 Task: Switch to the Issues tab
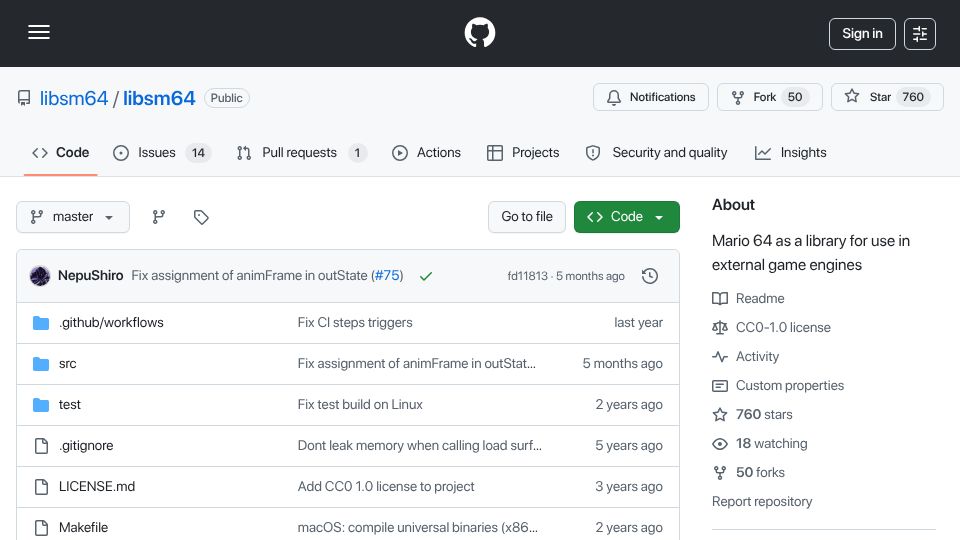pyautogui.click(x=162, y=152)
